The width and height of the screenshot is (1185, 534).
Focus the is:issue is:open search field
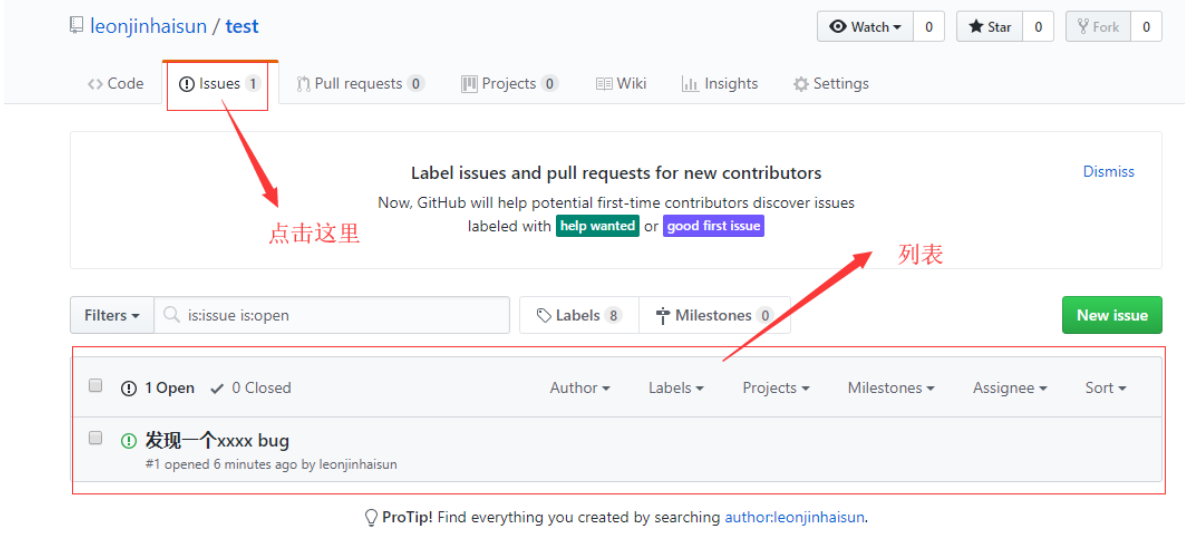point(340,315)
